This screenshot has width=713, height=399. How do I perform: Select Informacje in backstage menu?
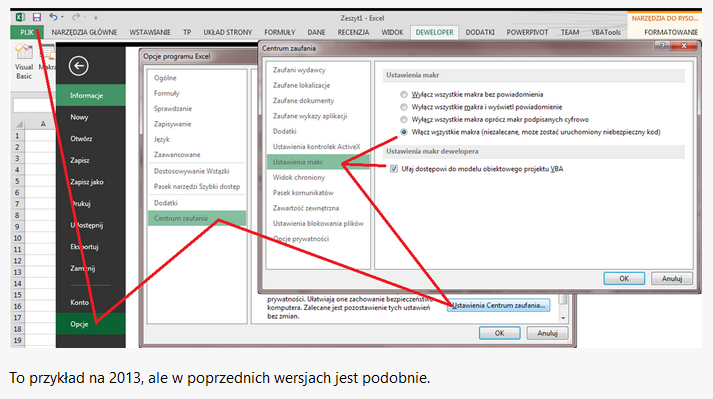coord(90,96)
